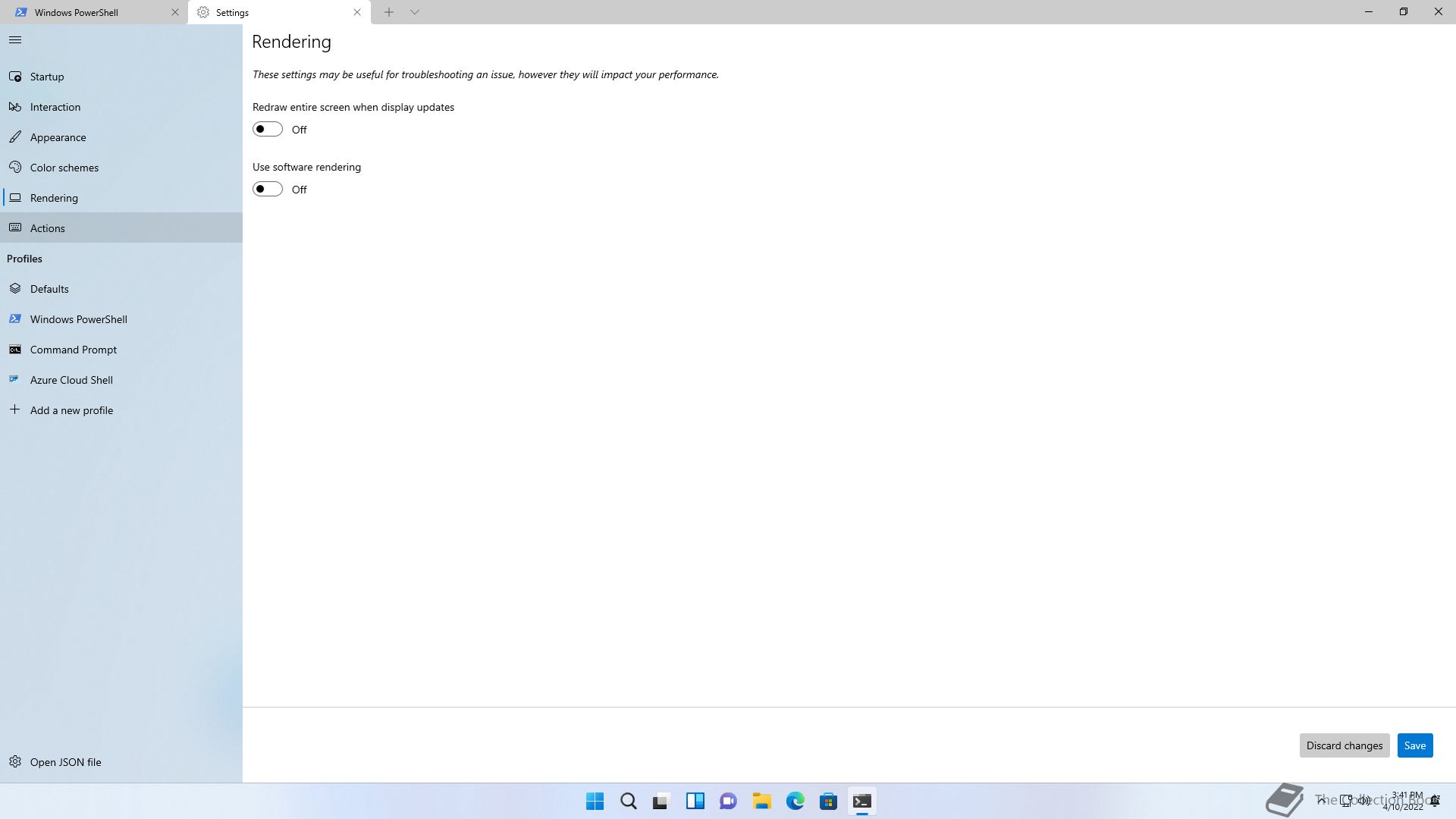
Task: Open a new tab with plus button
Action: [x=388, y=12]
